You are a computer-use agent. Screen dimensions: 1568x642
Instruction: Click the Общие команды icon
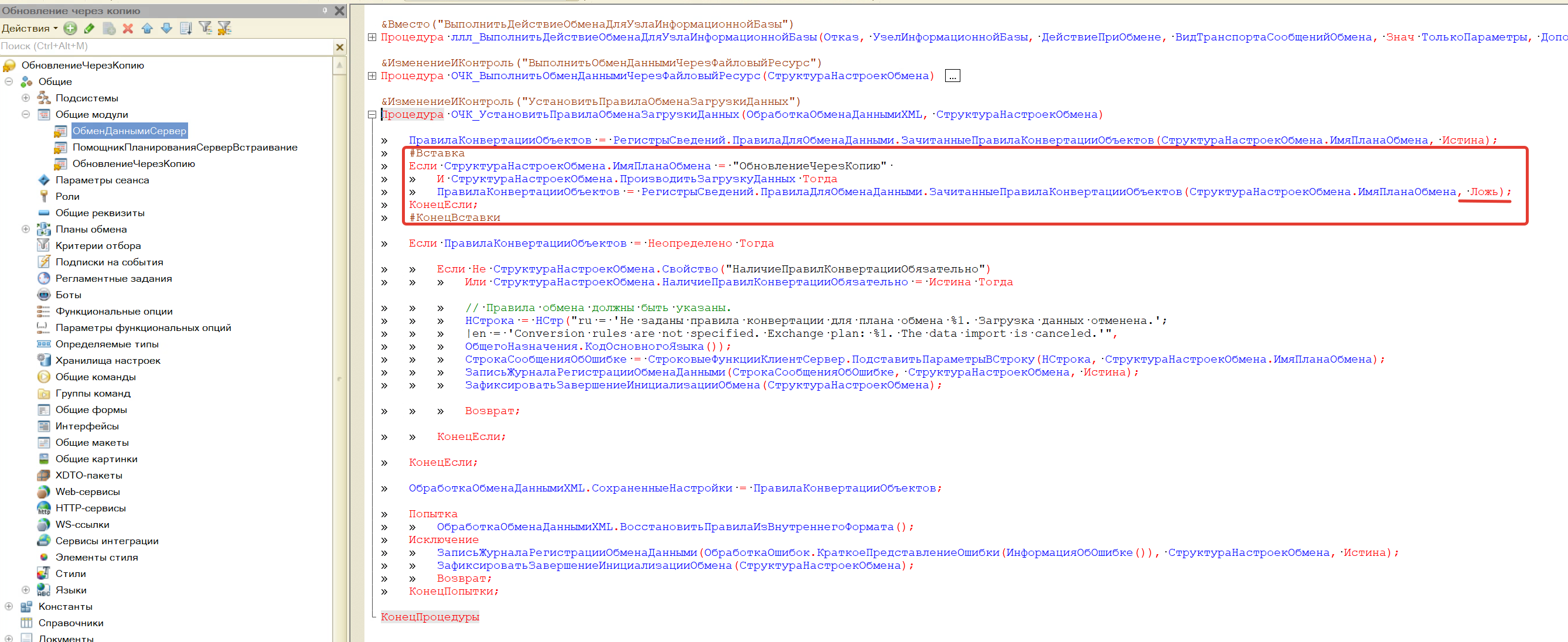click(x=44, y=377)
